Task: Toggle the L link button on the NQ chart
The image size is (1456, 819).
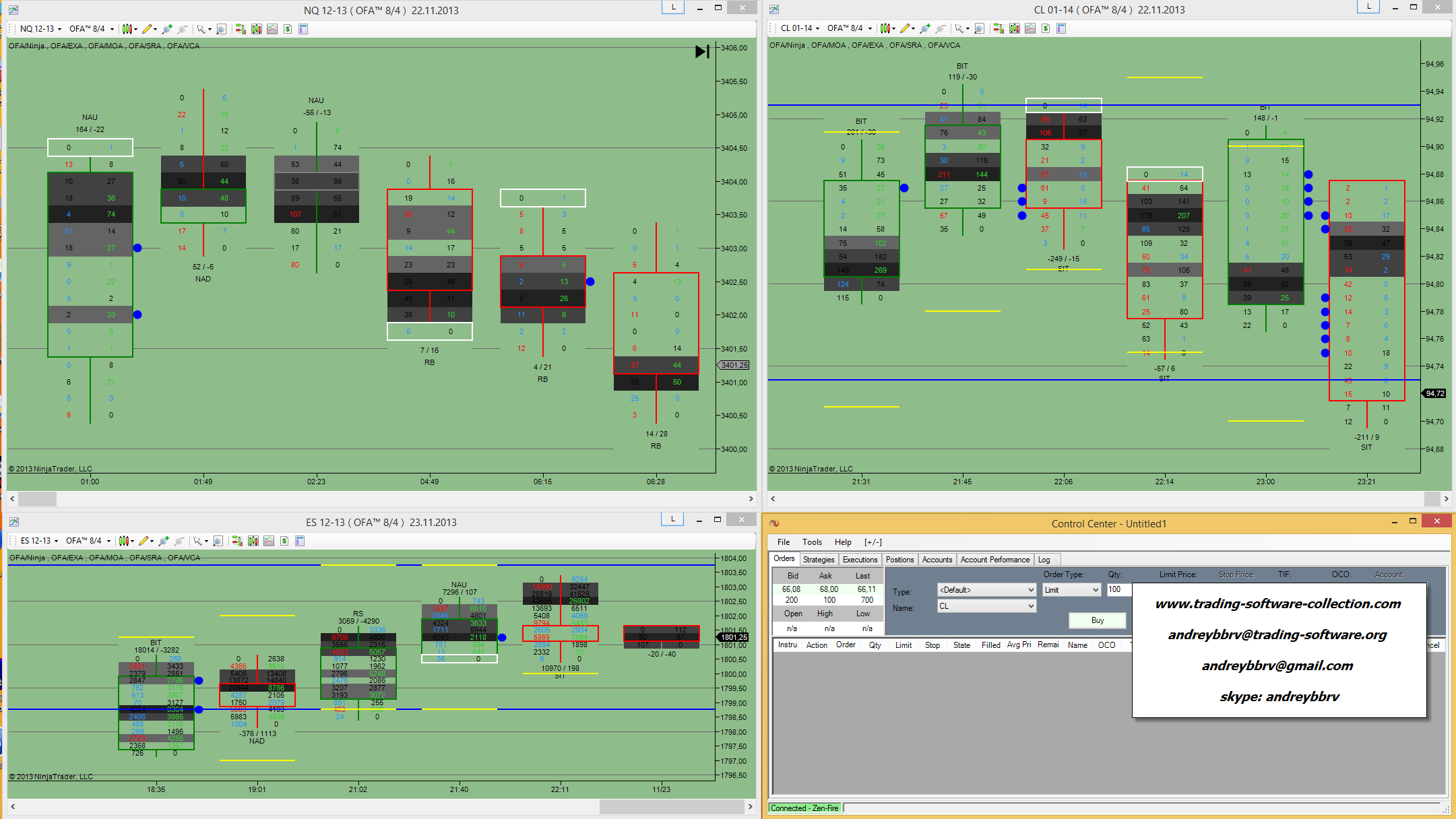Action: pos(673,7)
